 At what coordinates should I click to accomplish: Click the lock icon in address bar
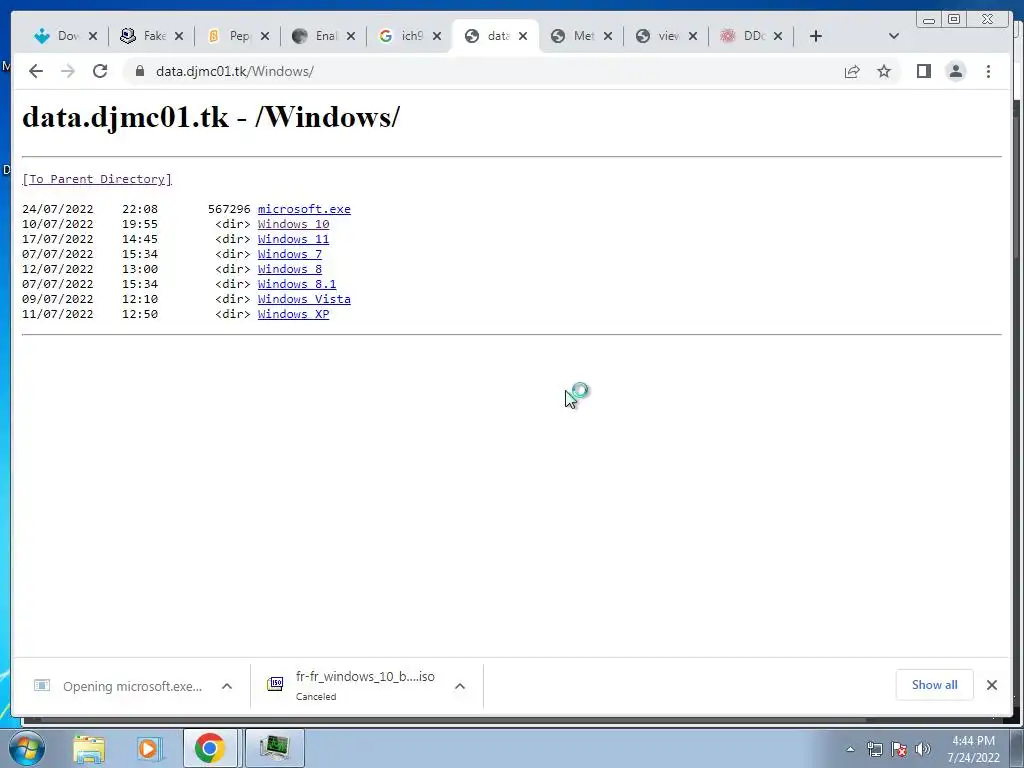[x=140, y=71]
